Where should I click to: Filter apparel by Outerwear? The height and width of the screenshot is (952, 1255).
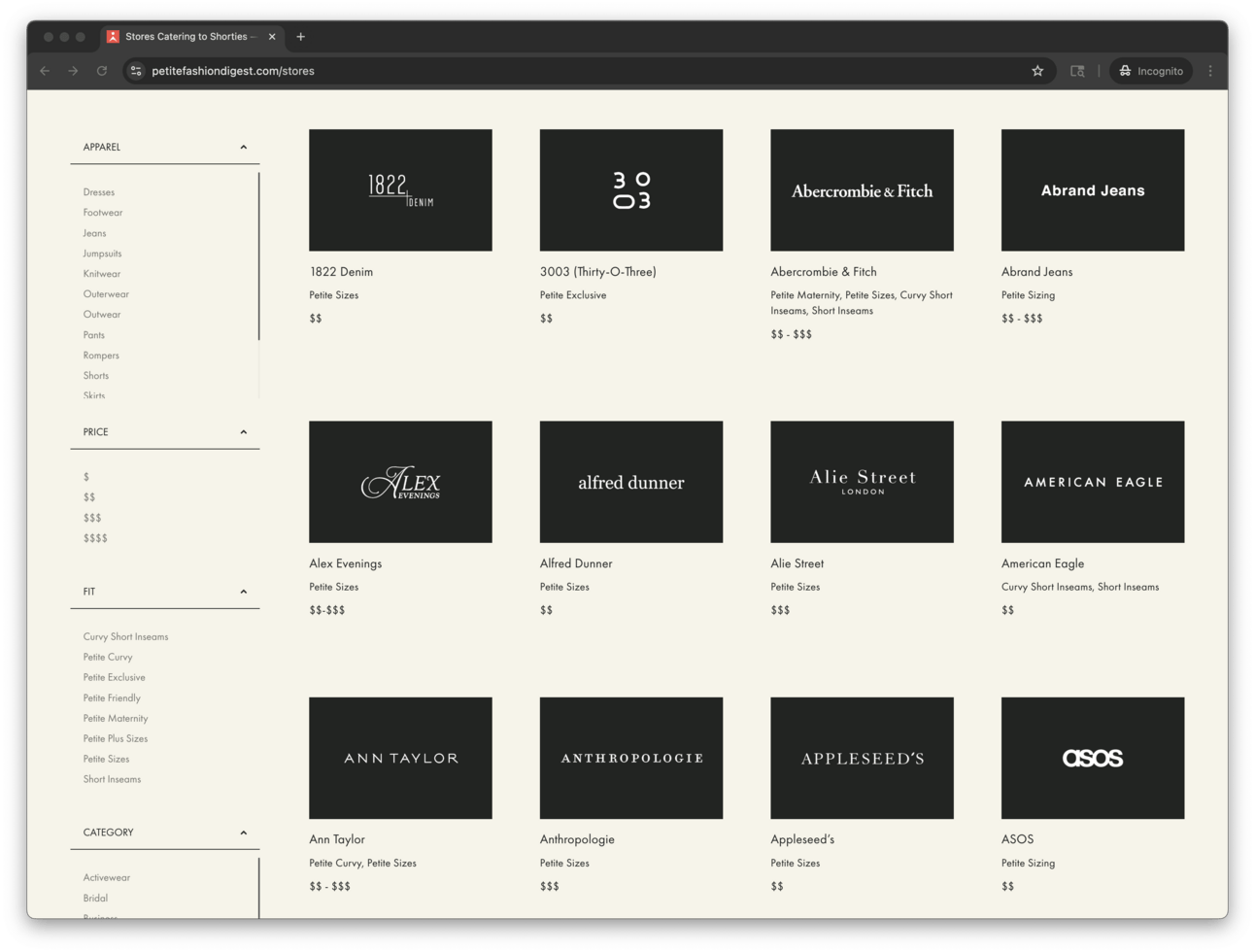[x=106, y=294]
